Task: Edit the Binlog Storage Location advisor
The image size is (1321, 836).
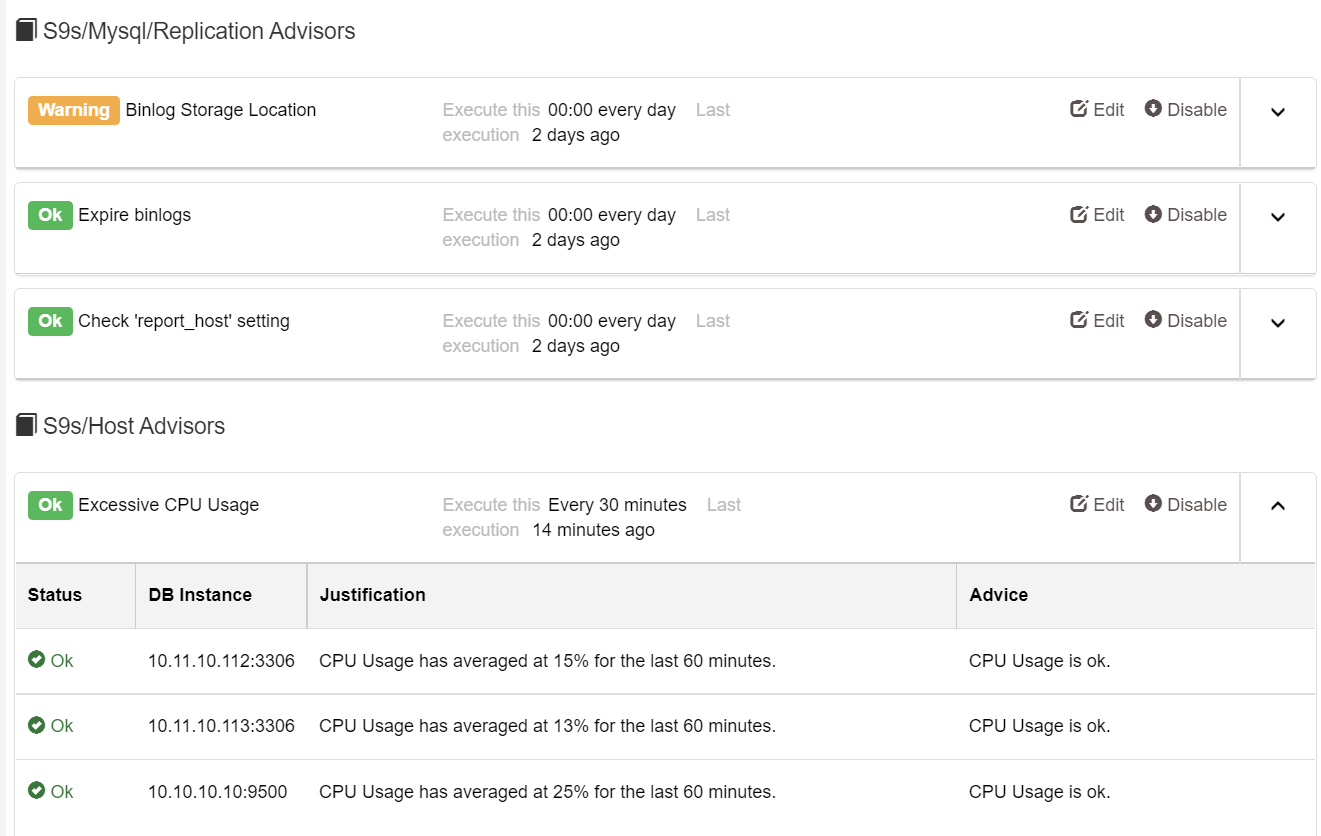Action: (1098, 110)
